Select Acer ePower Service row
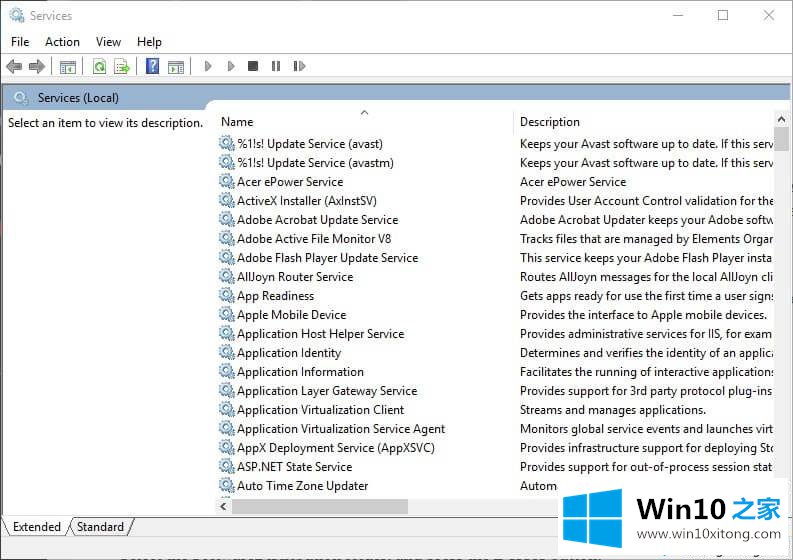Image resolution: width=793 pixels, height=560 pixels. 290,182
